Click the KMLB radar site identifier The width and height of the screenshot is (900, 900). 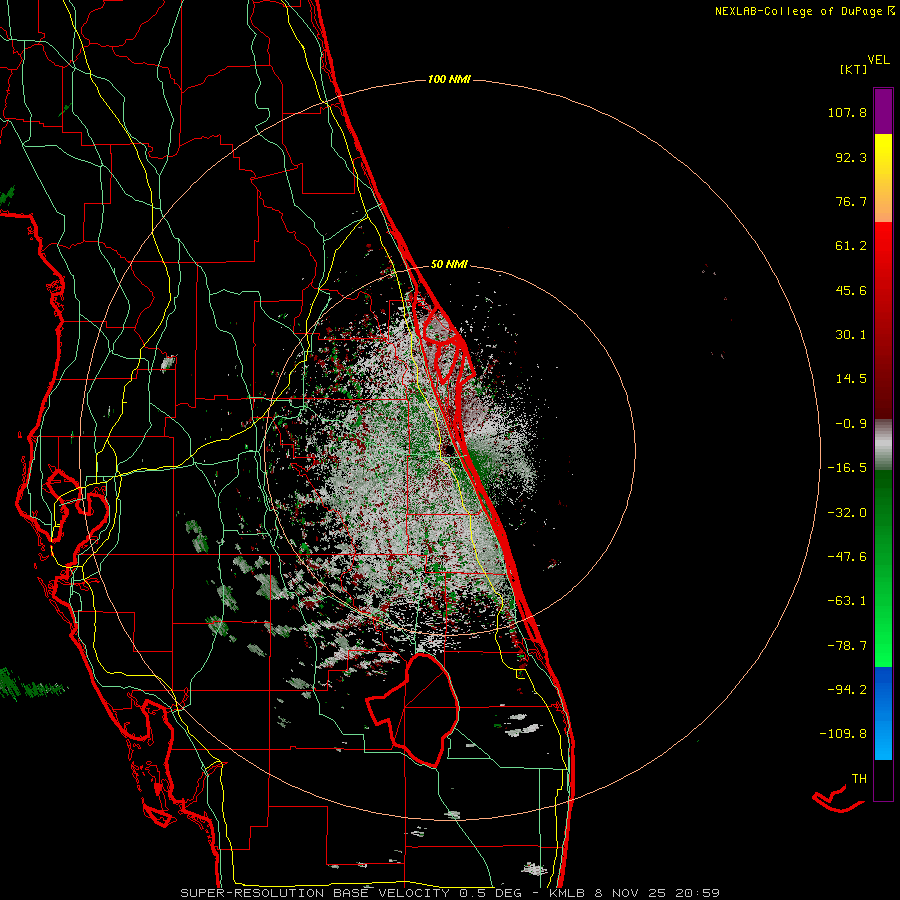point(568,893)
